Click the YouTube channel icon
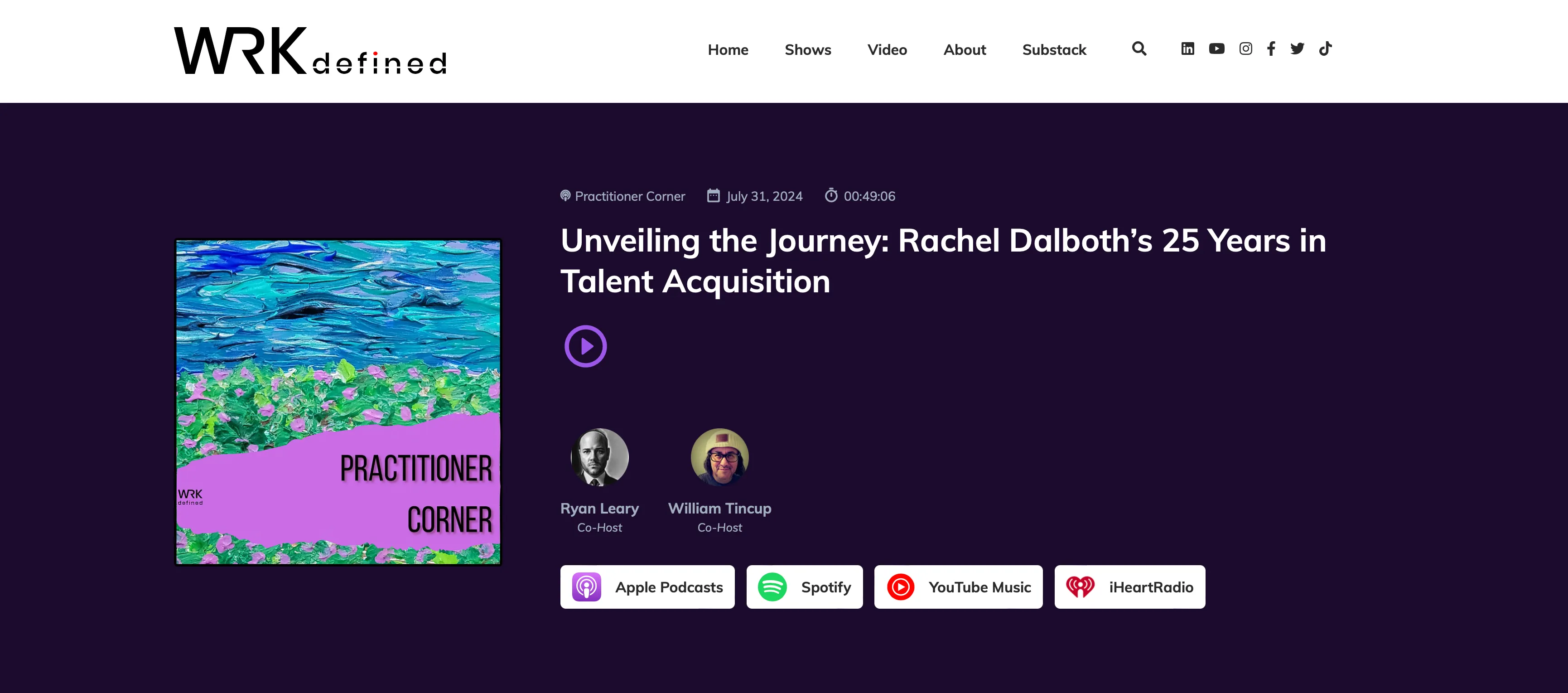 1216,48
